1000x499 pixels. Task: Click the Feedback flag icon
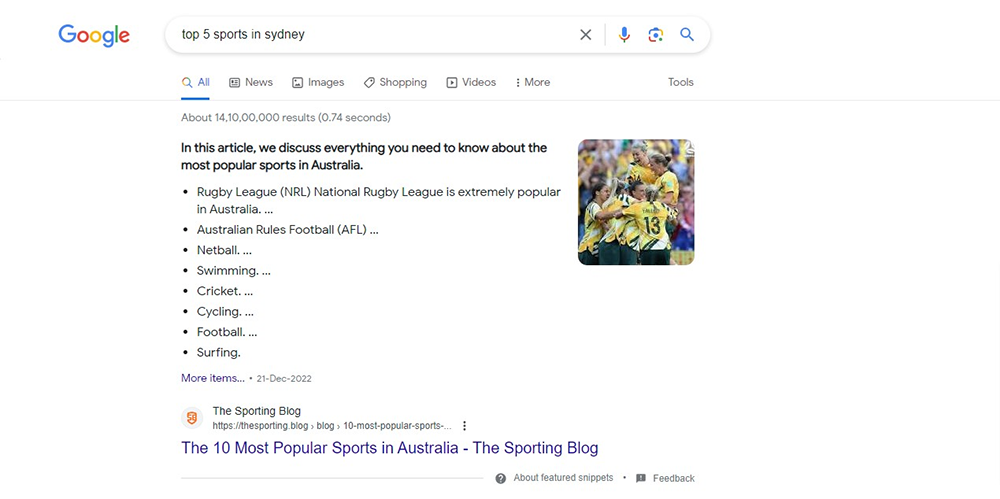click(641, 478)
